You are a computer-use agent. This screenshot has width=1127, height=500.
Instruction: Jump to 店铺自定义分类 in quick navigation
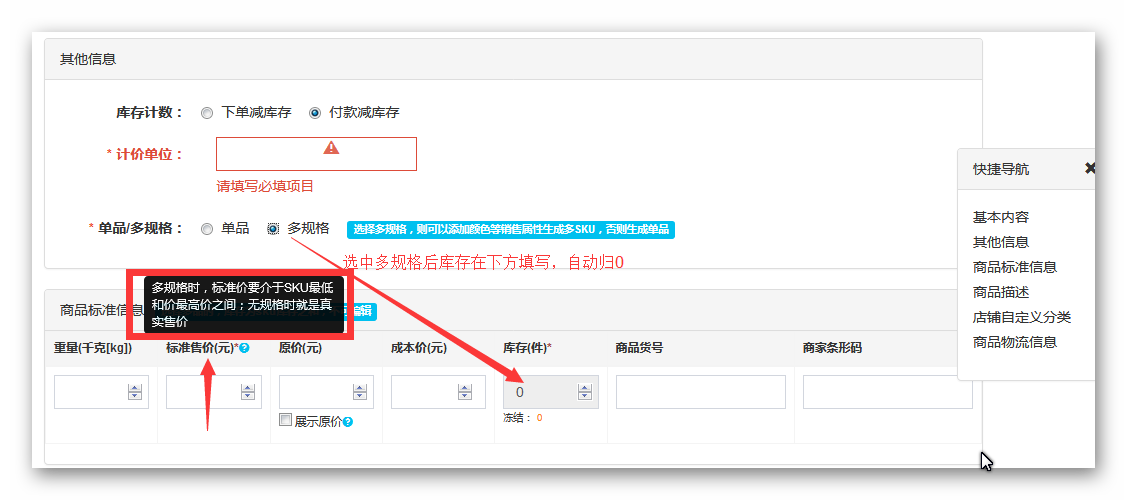(1021, 318)
